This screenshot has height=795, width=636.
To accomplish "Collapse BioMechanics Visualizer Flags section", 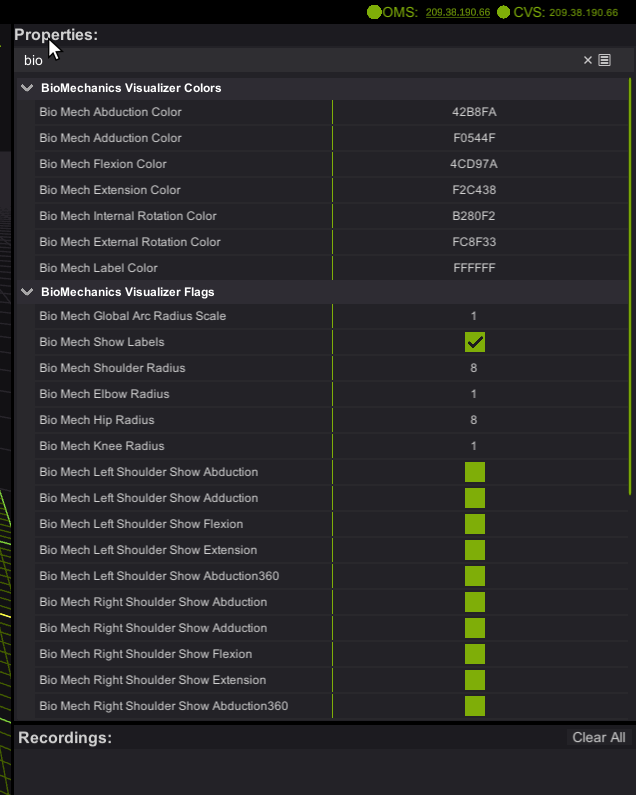I will point(27,292).
